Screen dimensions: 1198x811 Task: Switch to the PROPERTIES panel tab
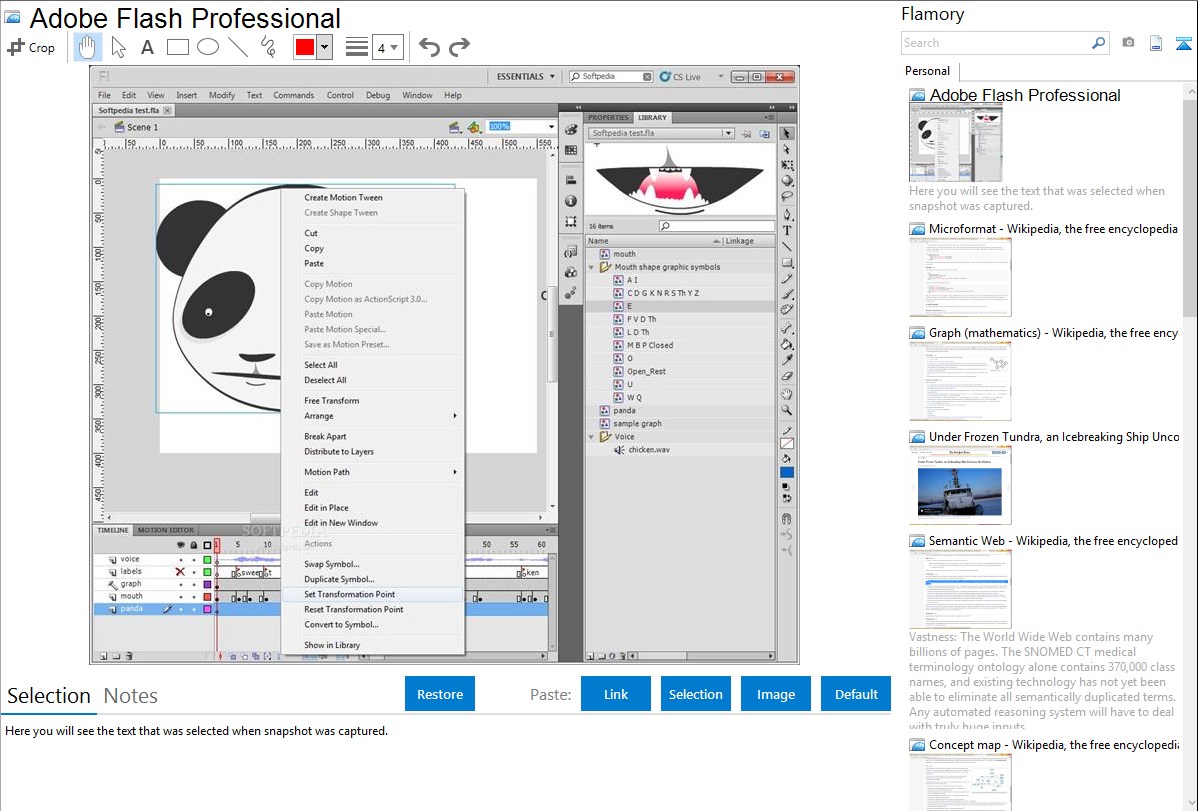[608, 118]
